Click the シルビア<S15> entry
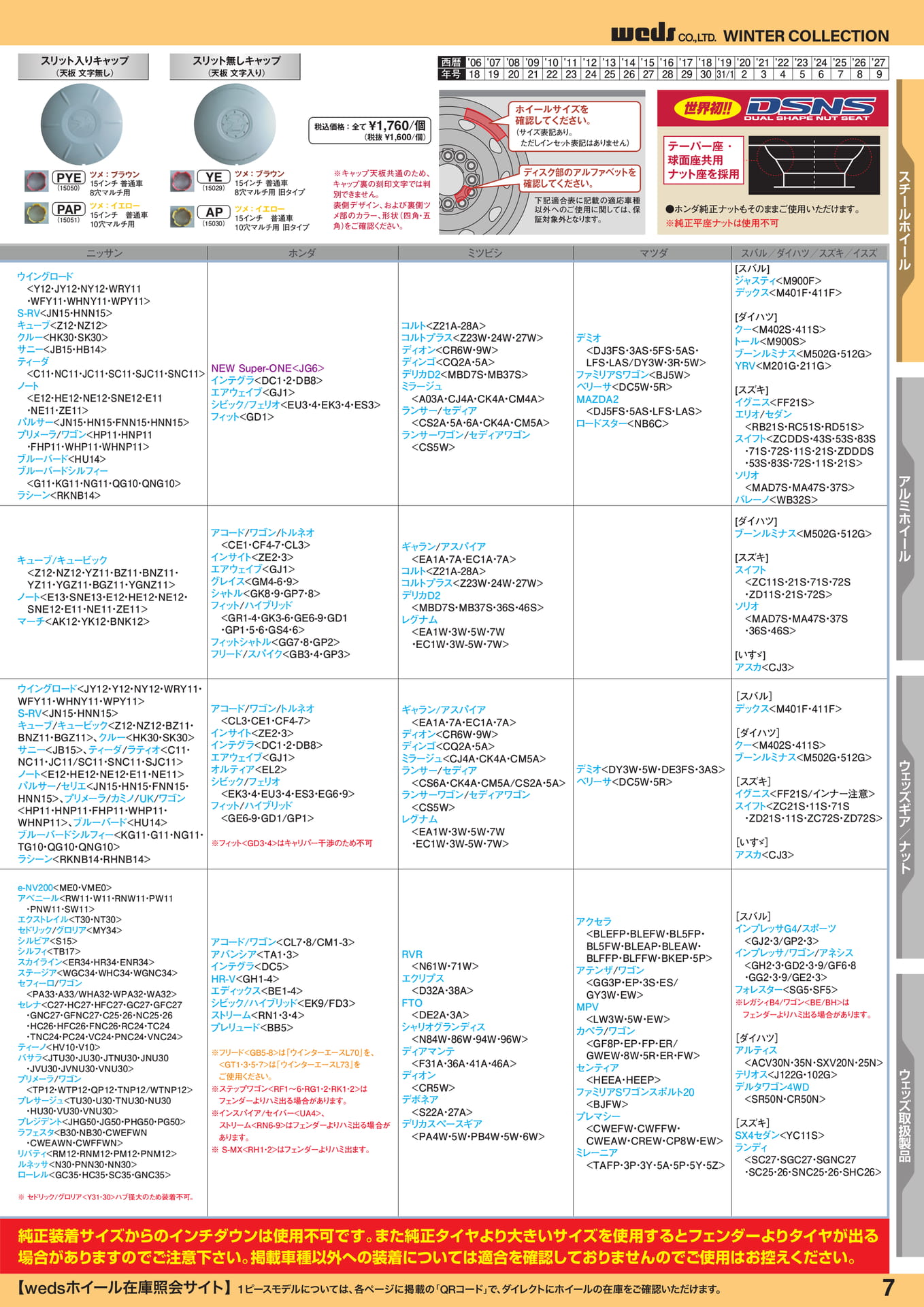 click(48, 941)
